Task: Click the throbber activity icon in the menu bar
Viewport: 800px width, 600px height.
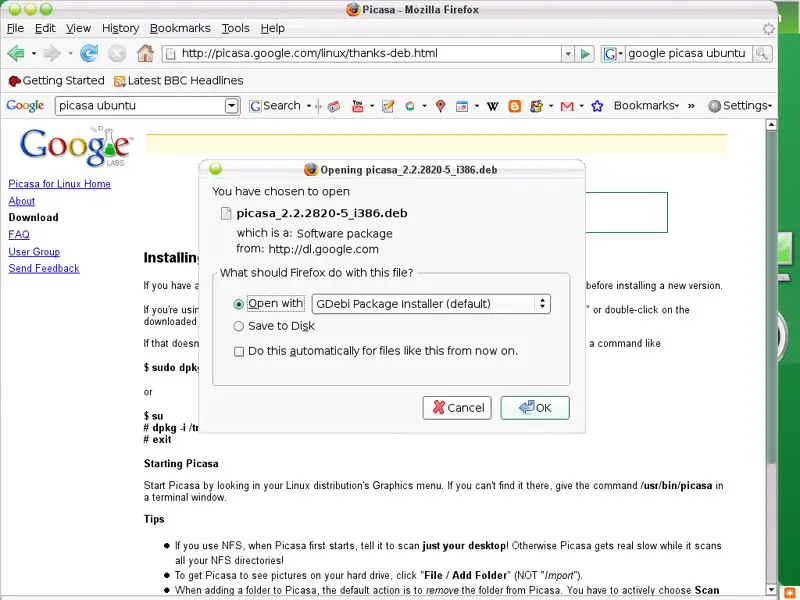Action: 768,29
